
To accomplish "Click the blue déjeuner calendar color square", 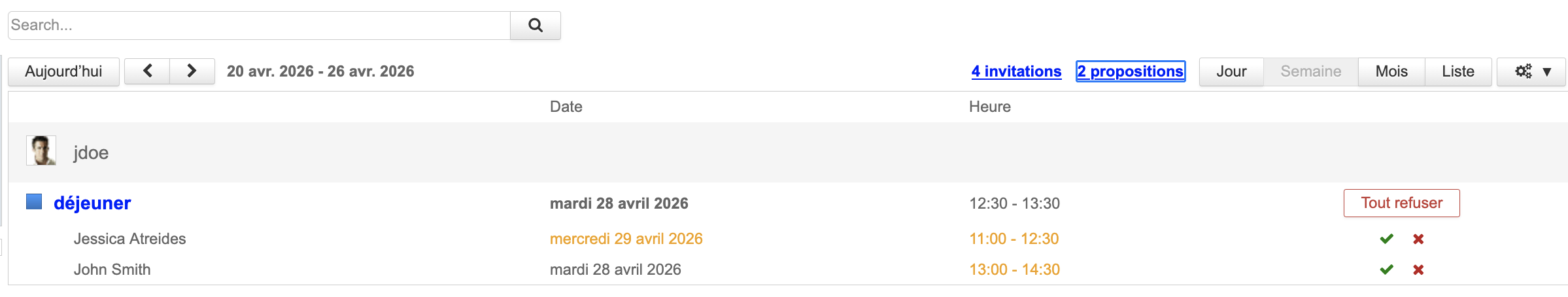I will [34, 201].
